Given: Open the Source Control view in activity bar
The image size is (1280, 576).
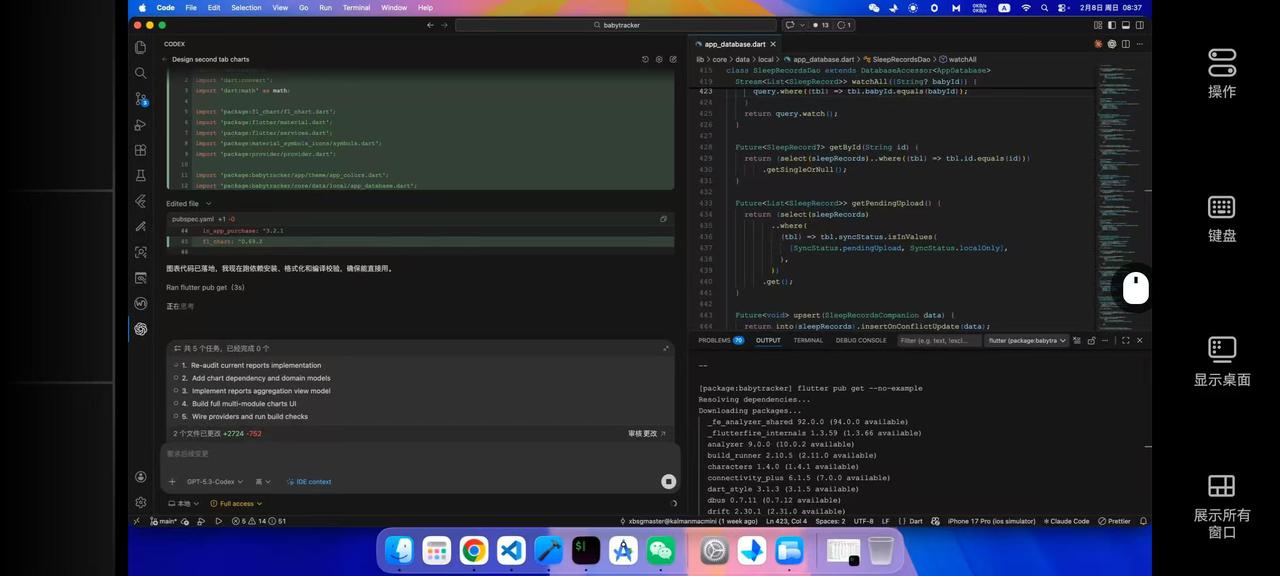Looking at the screenshot, I should (141, 99).
